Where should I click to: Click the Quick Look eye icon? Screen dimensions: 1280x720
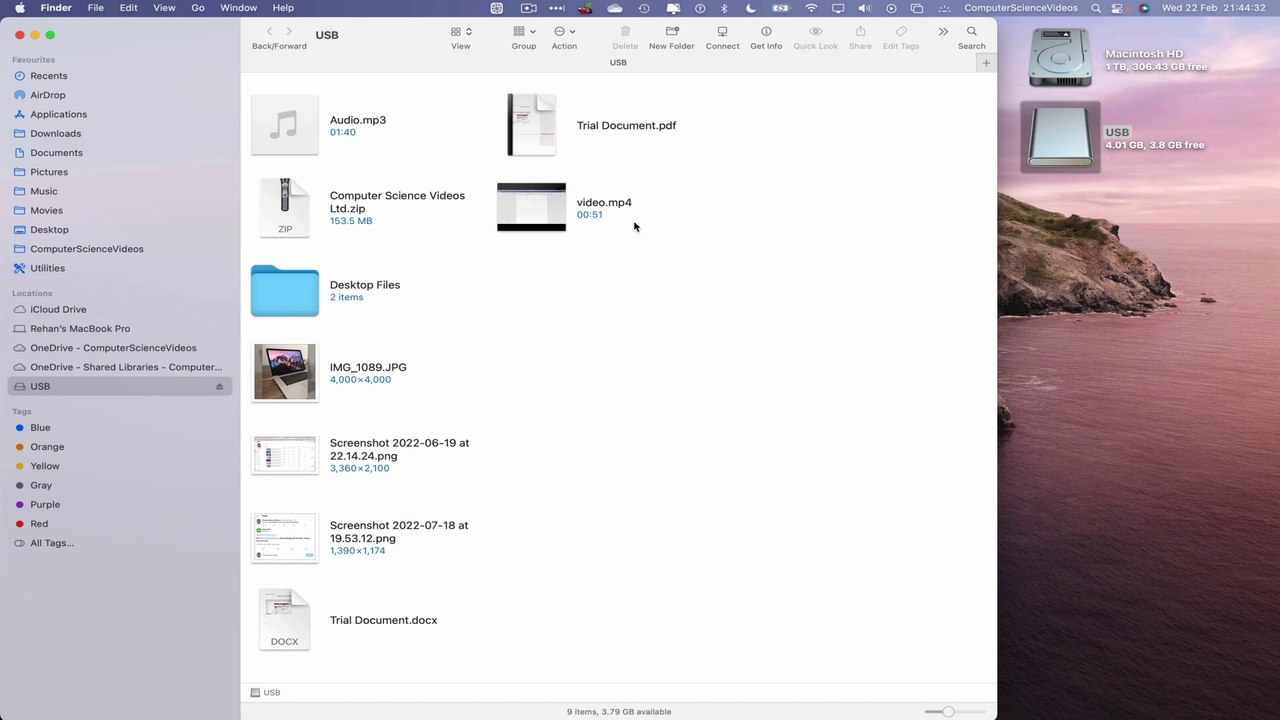pyautogui.click(x=815, y=32)
